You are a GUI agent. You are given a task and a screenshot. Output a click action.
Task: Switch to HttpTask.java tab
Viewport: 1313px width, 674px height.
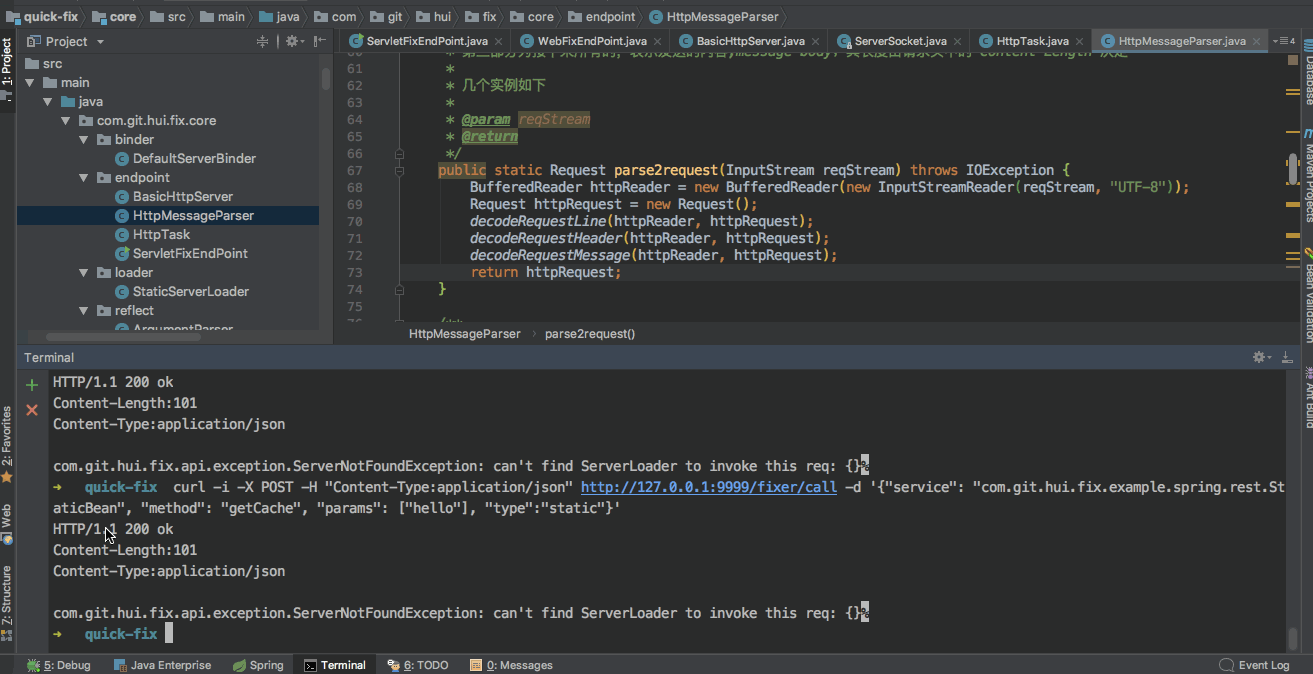1032,41
